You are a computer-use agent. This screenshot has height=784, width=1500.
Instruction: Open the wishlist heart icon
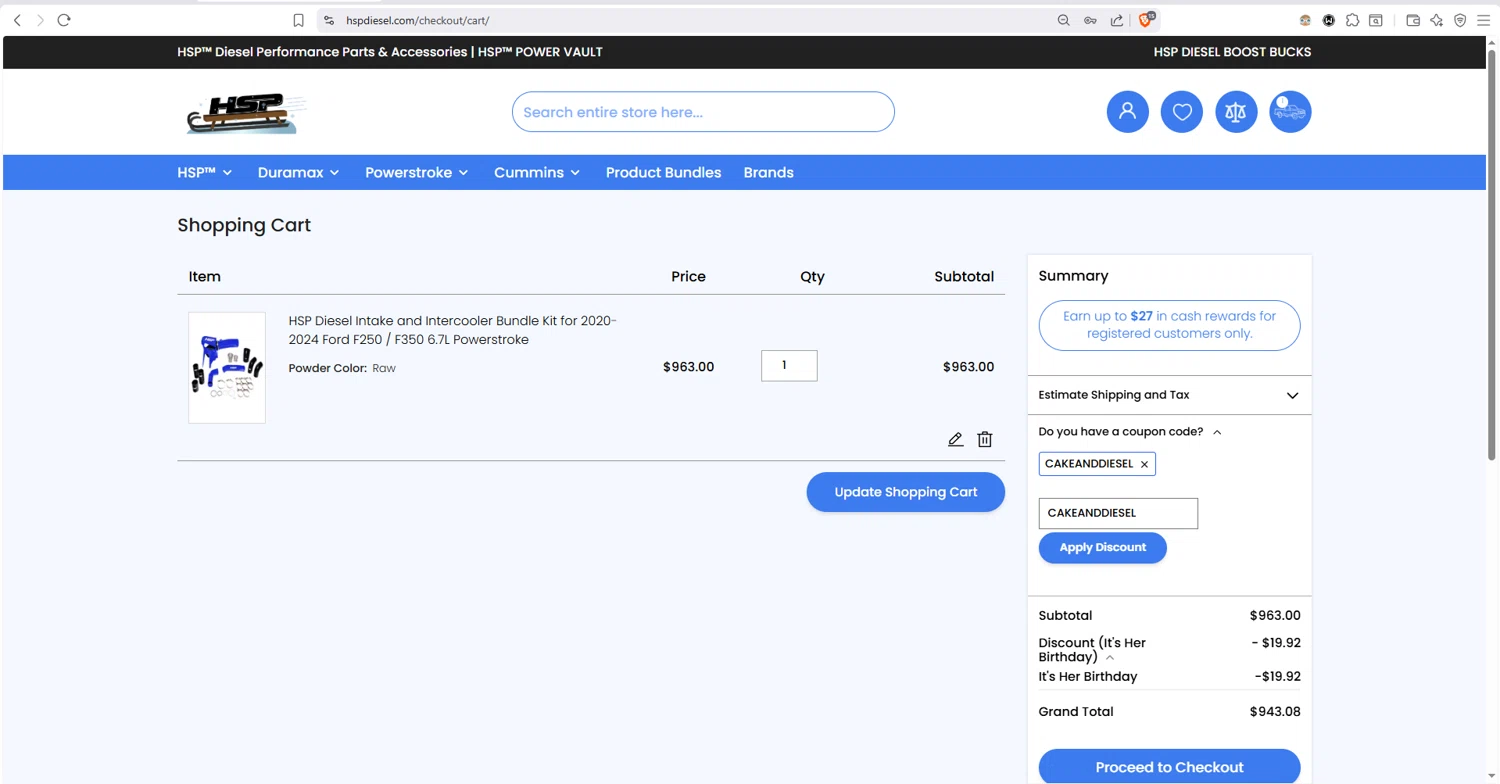1182,111
